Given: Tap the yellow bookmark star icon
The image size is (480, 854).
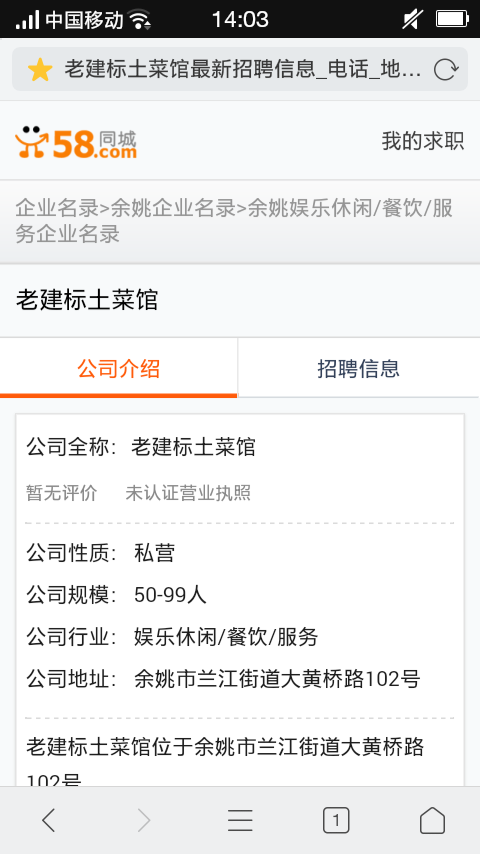Looking at the screenshot, I should click(40, 70).
